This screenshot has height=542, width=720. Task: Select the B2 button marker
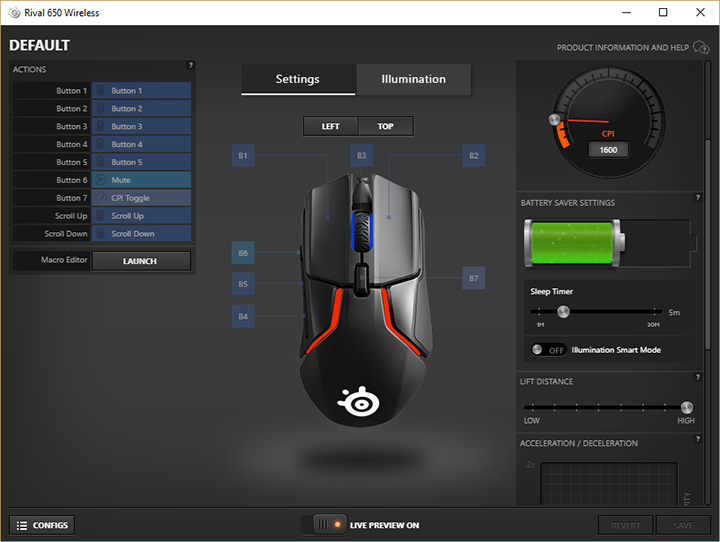[x=474, y=156]
